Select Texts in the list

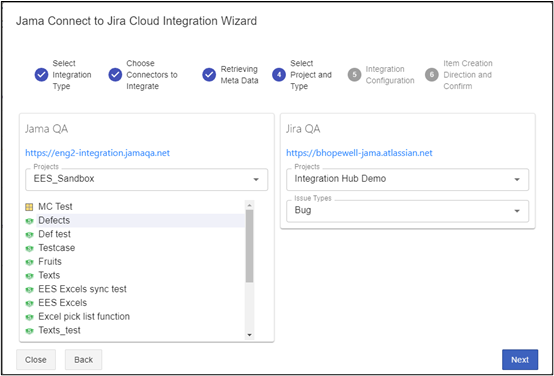49,276
